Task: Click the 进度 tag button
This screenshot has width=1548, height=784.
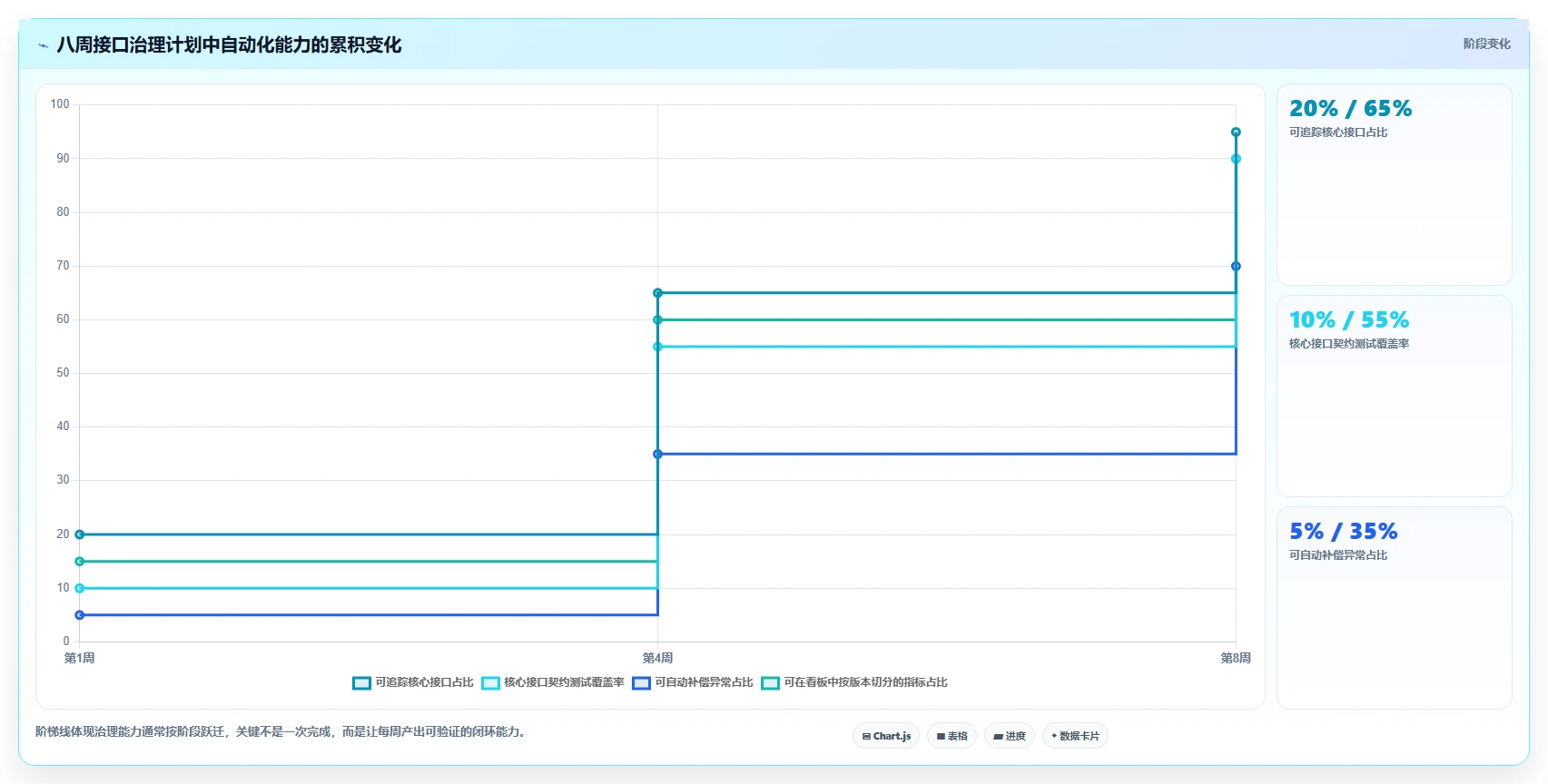Action: (x=1010, y=736)
